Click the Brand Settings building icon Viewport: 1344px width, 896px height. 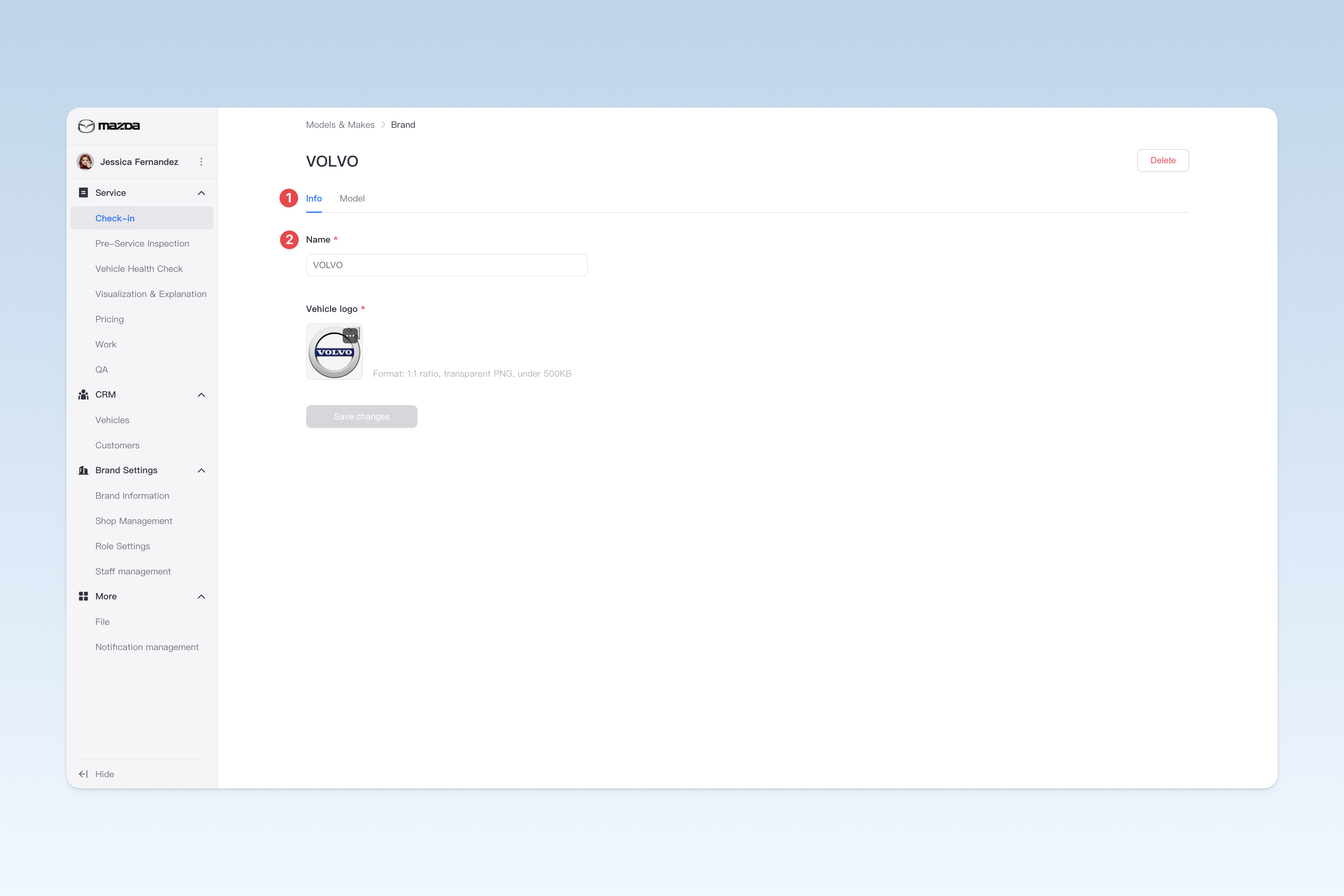pyautogui.click(x=83, y=470)
